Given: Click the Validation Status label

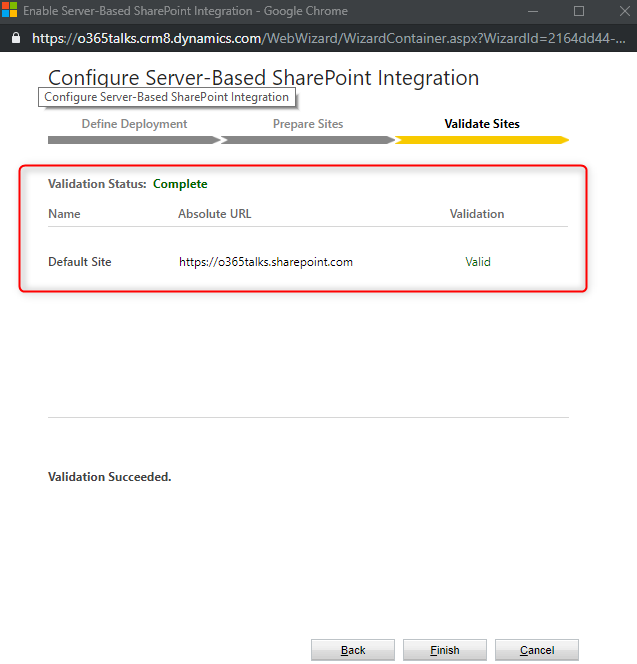Looking at the screenshot, I should (97, 184).
